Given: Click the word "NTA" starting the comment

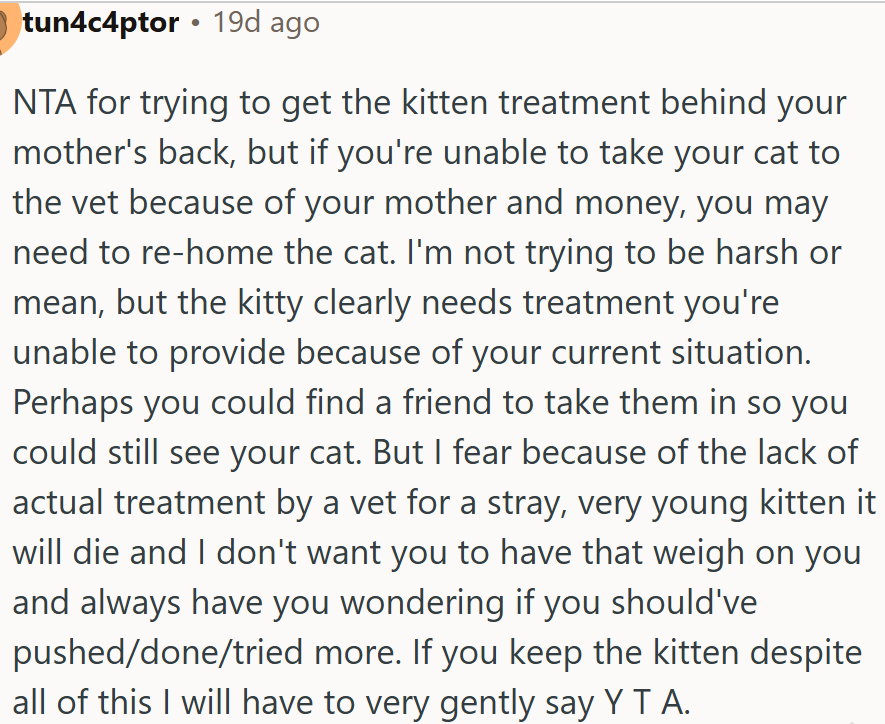Looking at the screenshot, I should point(46,103).
